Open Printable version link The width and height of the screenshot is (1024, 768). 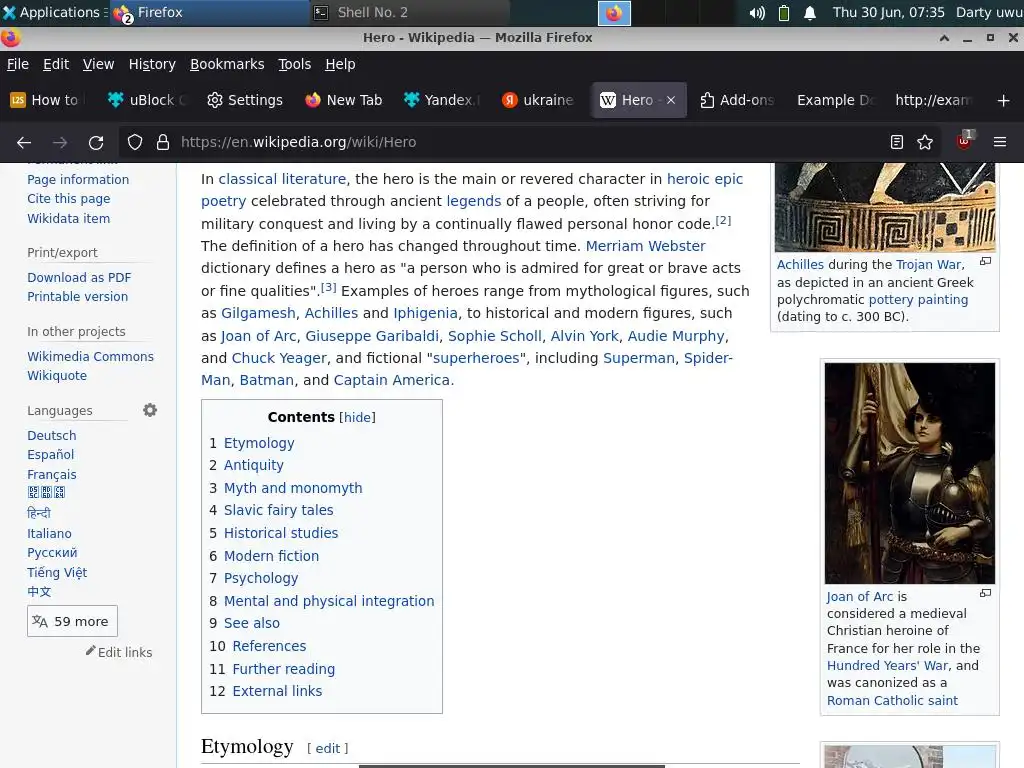[77, 296]
